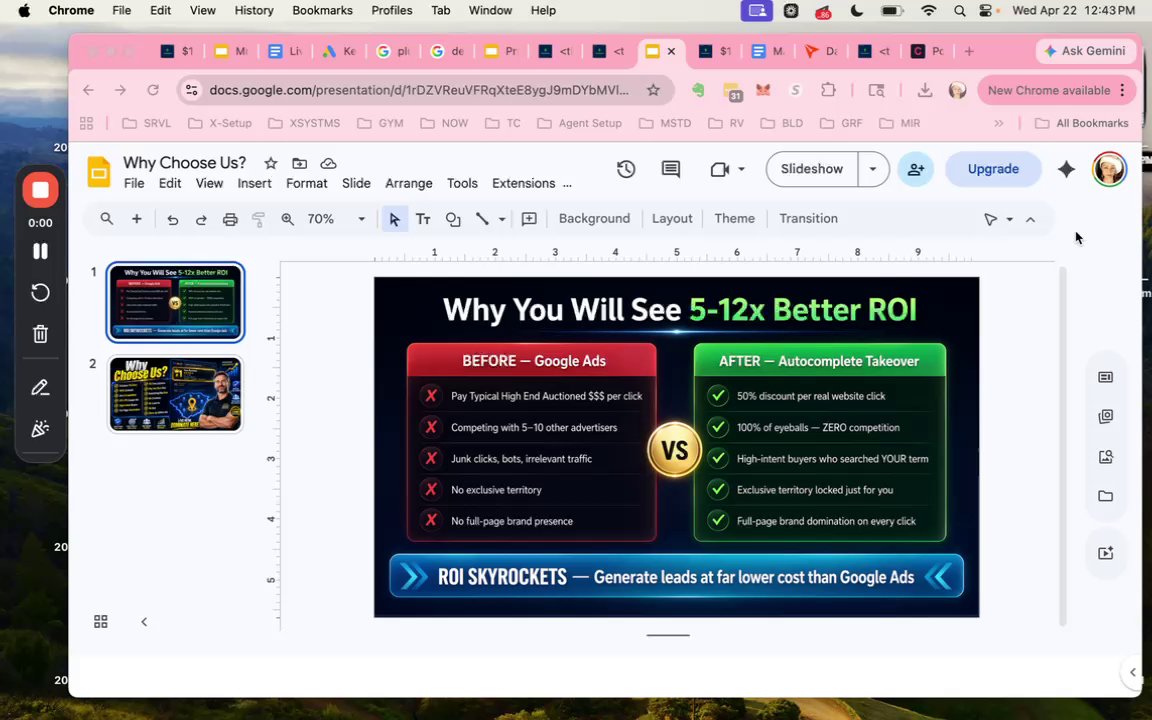Open the Format menu
1152x720 pixels.
[306, 184]
